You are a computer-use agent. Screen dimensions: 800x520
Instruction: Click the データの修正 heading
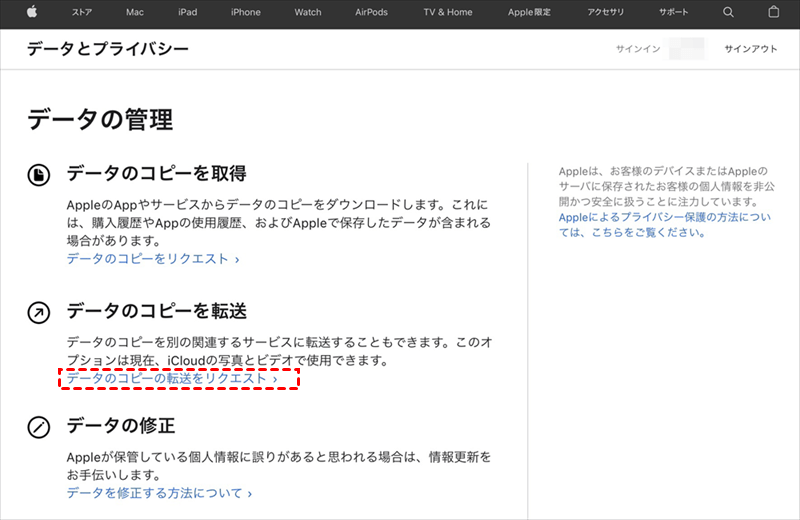[x=120, y=426]
